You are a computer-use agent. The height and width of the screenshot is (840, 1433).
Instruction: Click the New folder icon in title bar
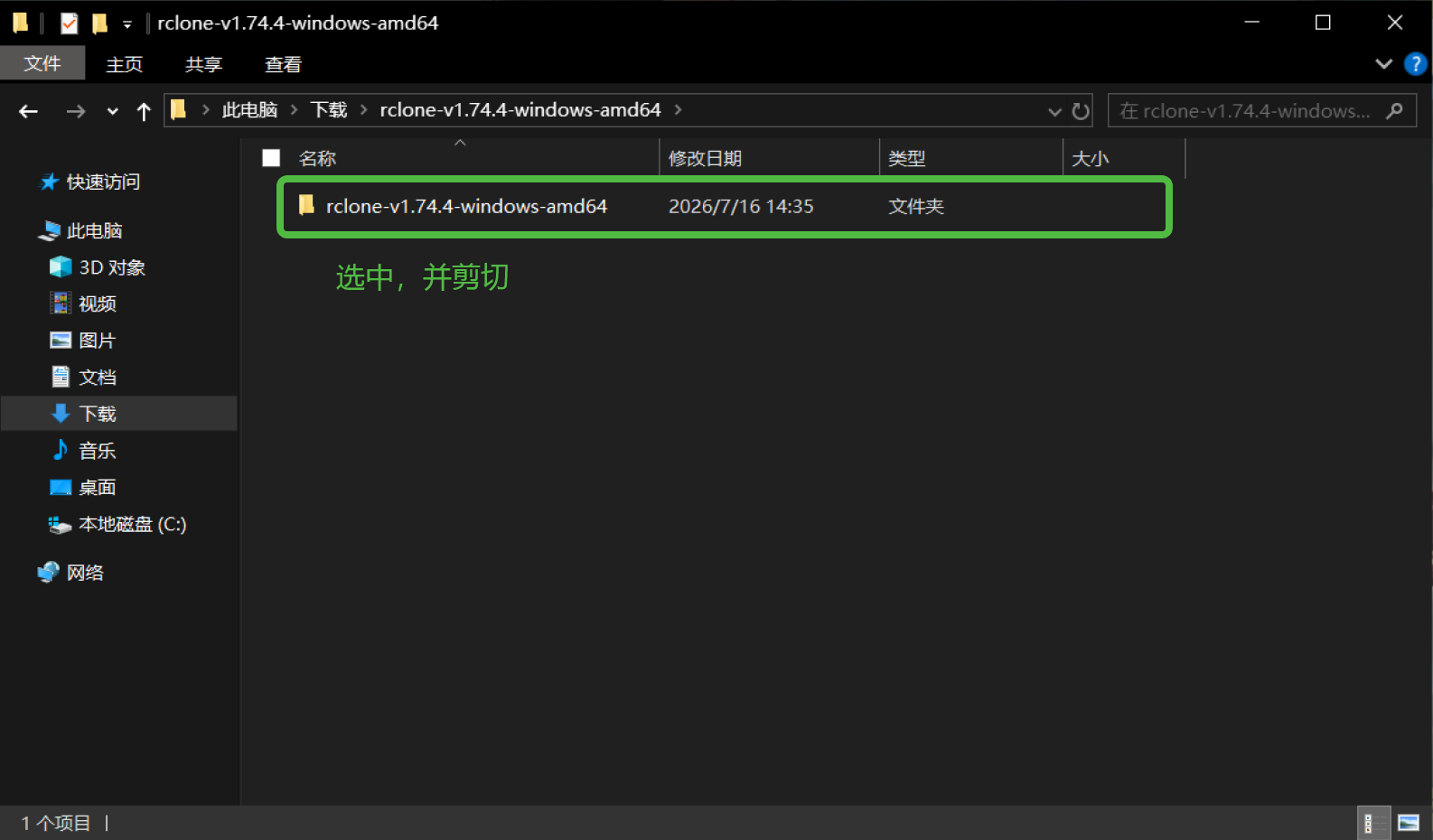(x=100, y=23)
